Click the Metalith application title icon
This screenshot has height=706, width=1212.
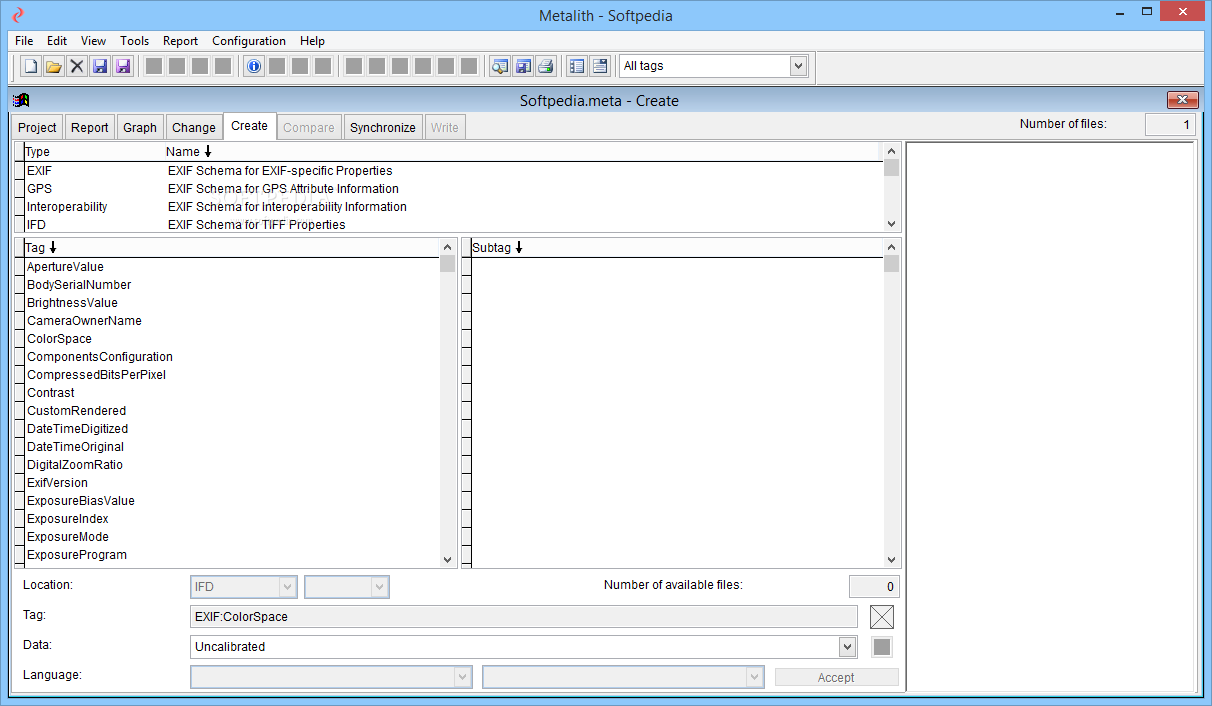point(17,15)
